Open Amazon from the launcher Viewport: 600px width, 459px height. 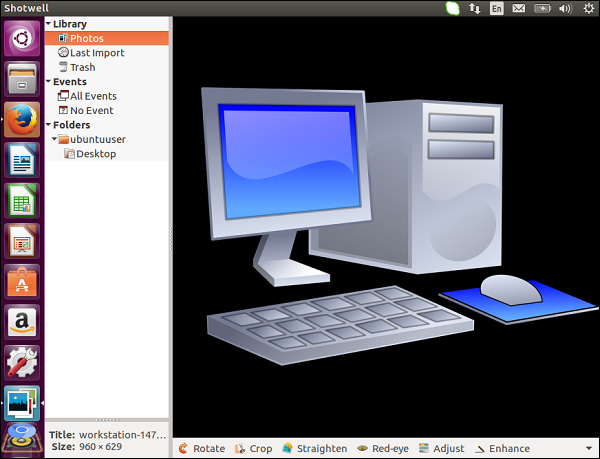coord(22,322)
